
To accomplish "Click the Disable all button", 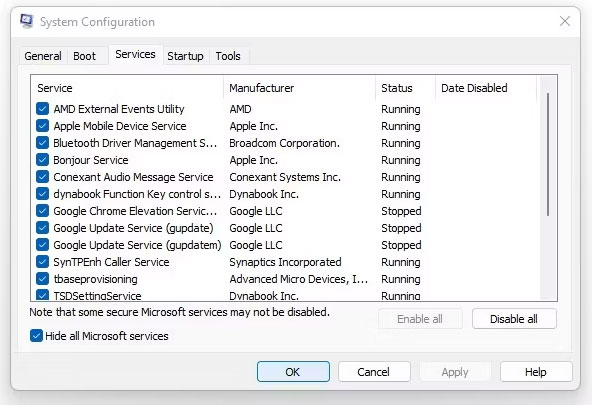I will pos(514,319).
